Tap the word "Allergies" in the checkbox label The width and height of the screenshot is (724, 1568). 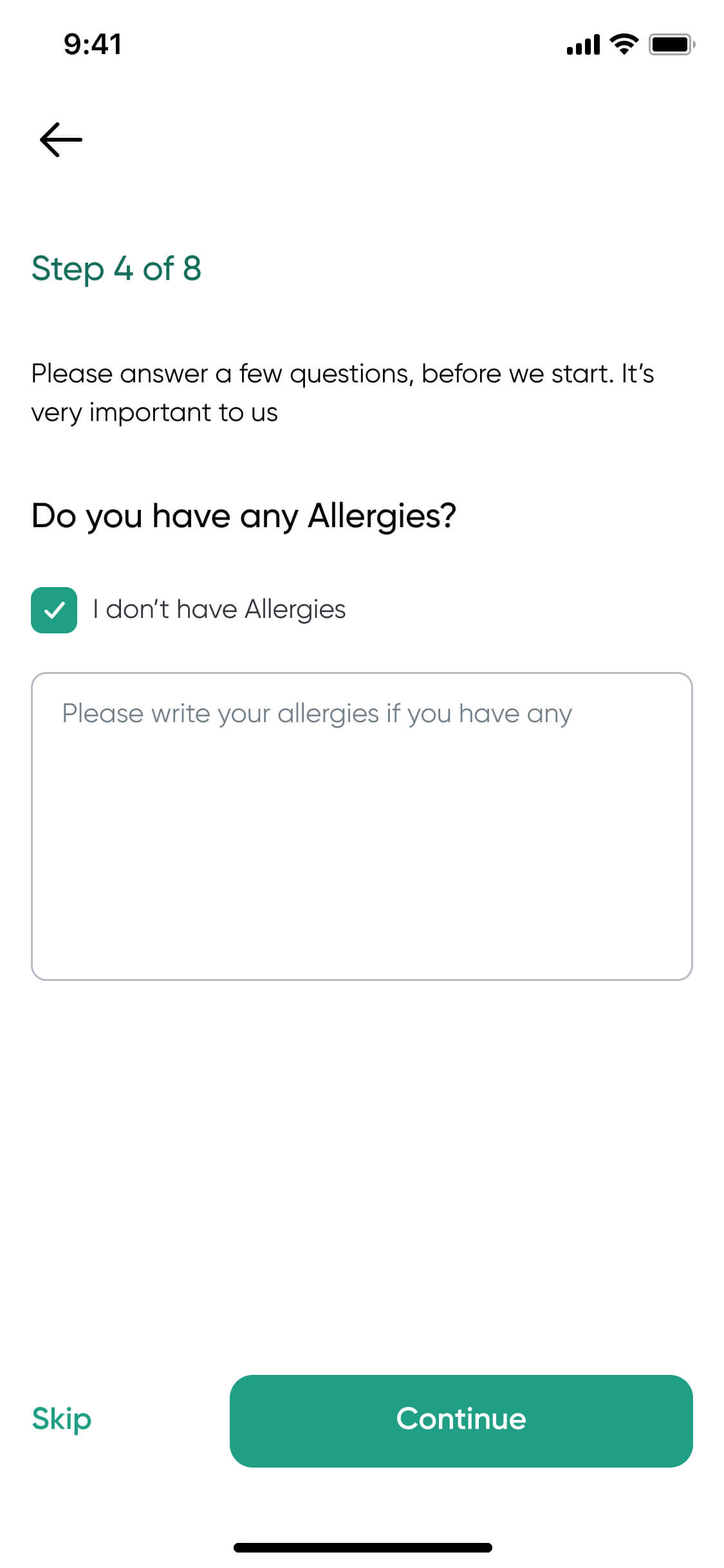pos(295,609)
